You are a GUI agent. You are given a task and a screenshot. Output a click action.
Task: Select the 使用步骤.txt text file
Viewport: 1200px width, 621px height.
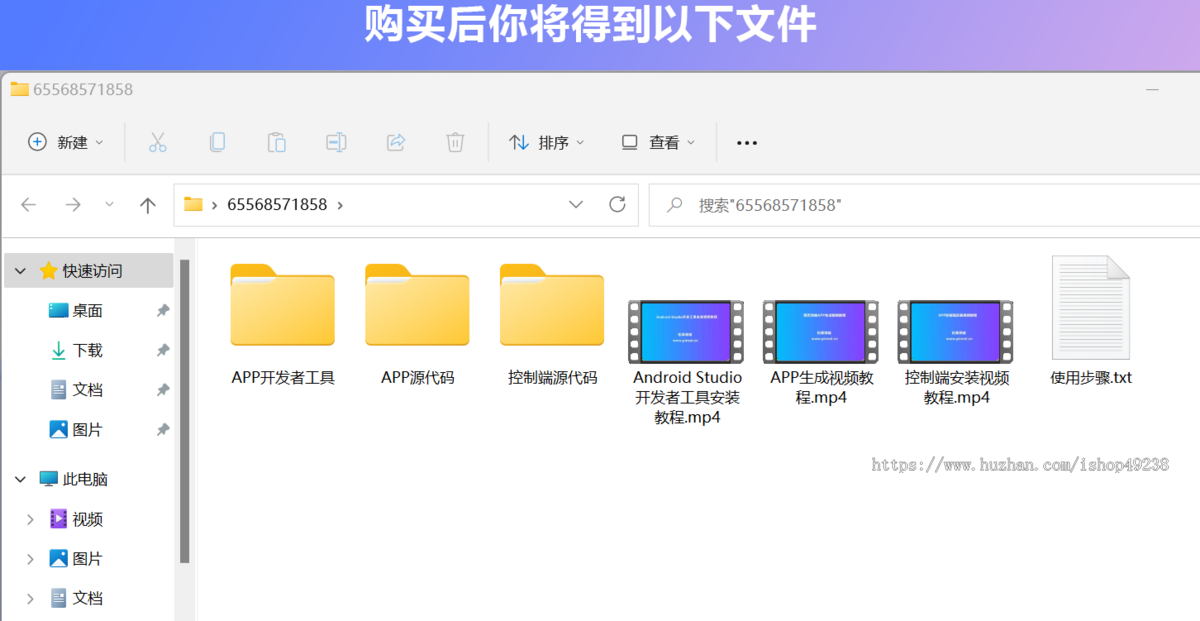coord(1091,321)
